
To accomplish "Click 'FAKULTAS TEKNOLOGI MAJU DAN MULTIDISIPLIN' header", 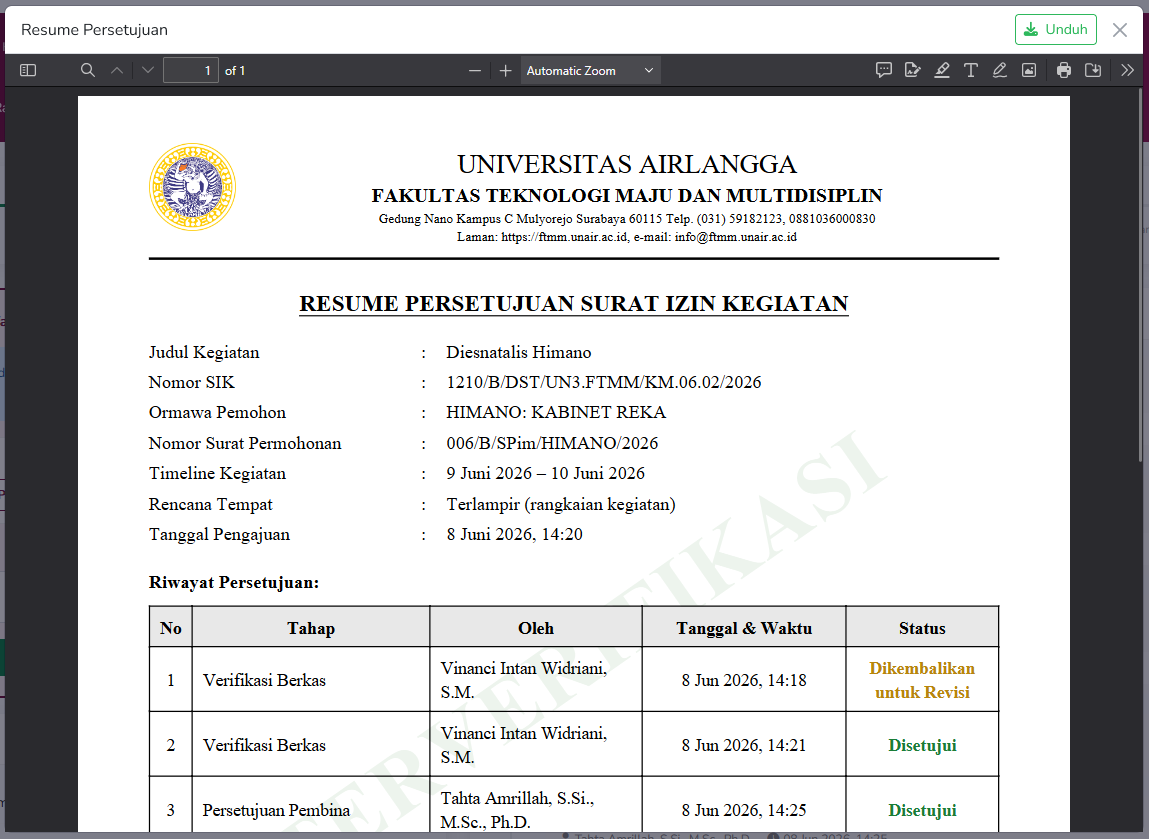I will 627,196.
